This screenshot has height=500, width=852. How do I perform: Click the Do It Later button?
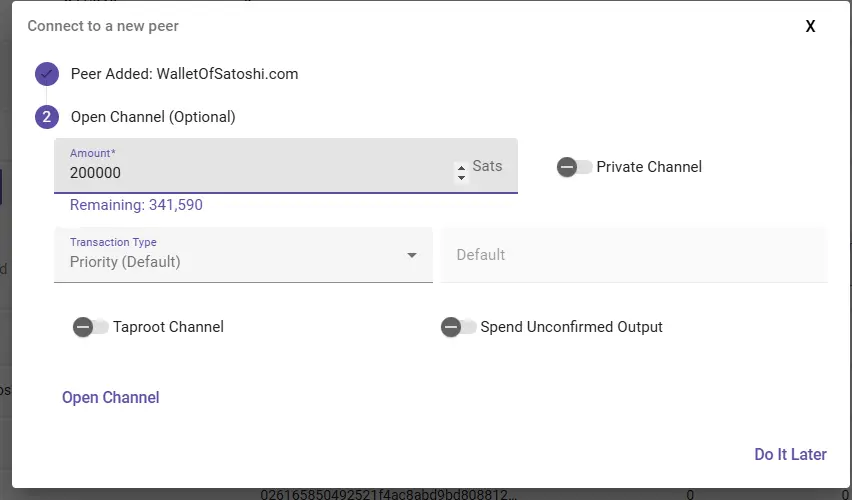790,454
